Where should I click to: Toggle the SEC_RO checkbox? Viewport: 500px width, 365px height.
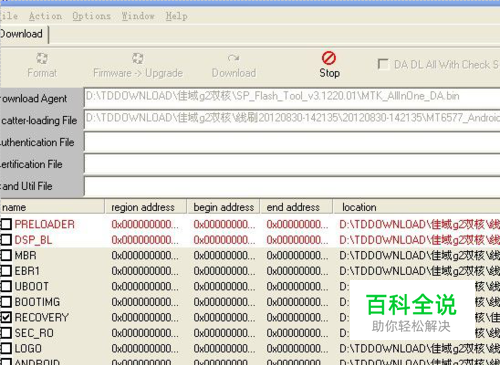pos(6,333)
